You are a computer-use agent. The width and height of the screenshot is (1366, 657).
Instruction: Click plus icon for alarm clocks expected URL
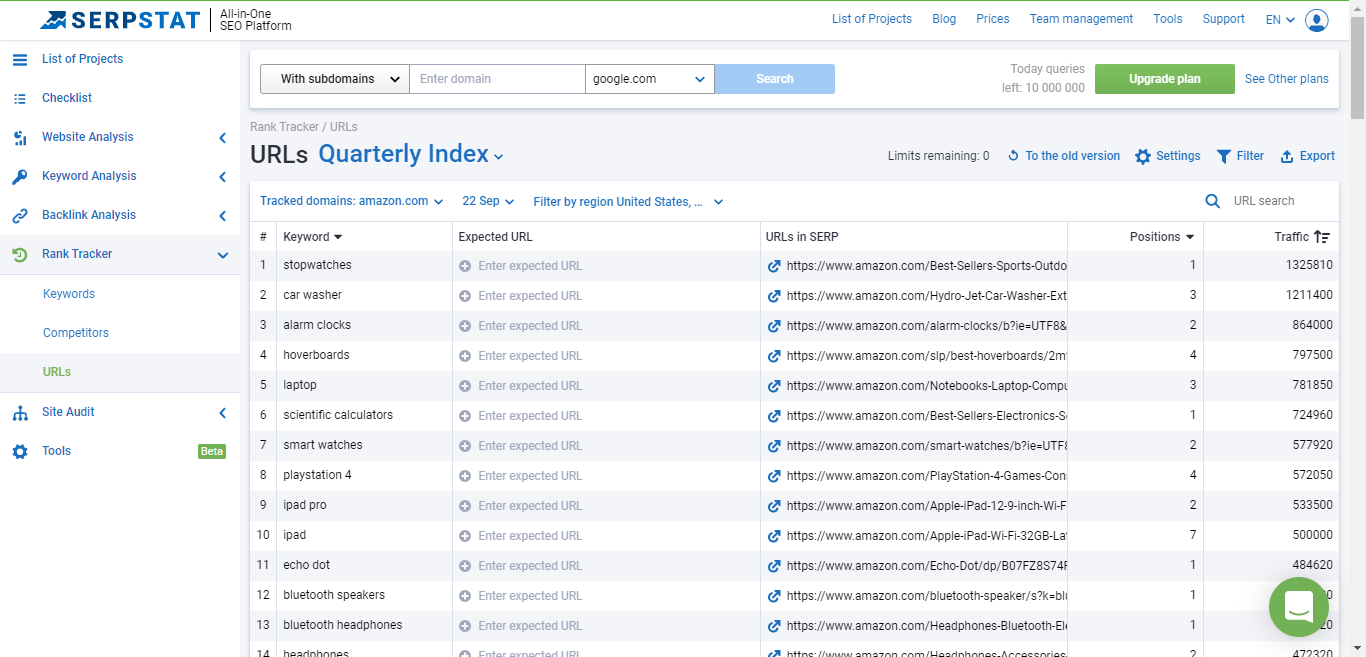point(465,326)
